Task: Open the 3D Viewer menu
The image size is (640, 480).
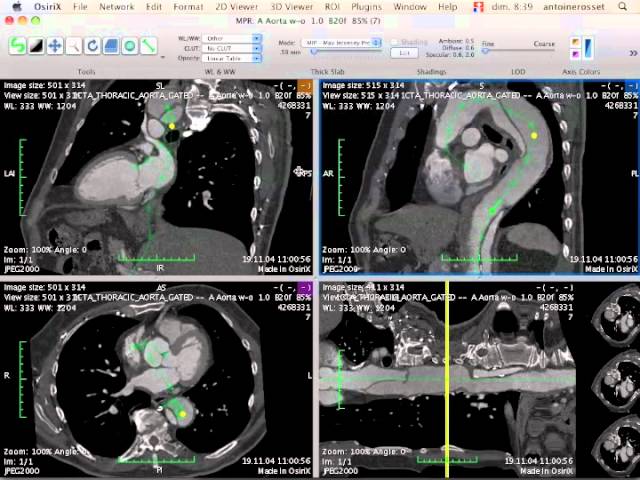Action: point(291,7)
